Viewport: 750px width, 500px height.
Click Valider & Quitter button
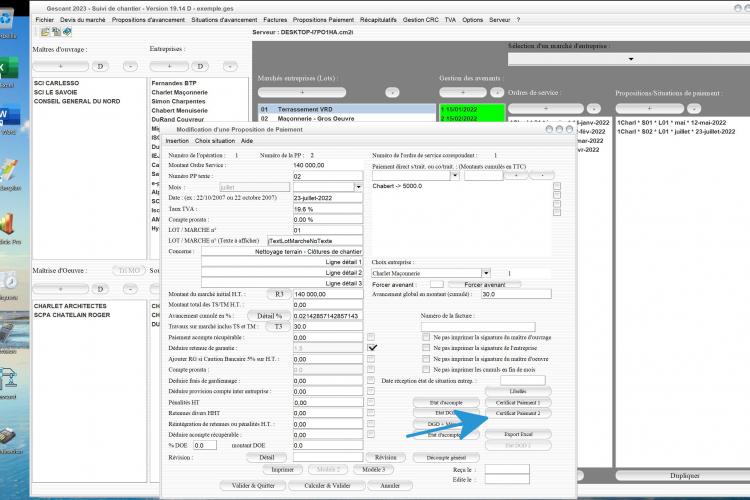[x=253, y=485]
